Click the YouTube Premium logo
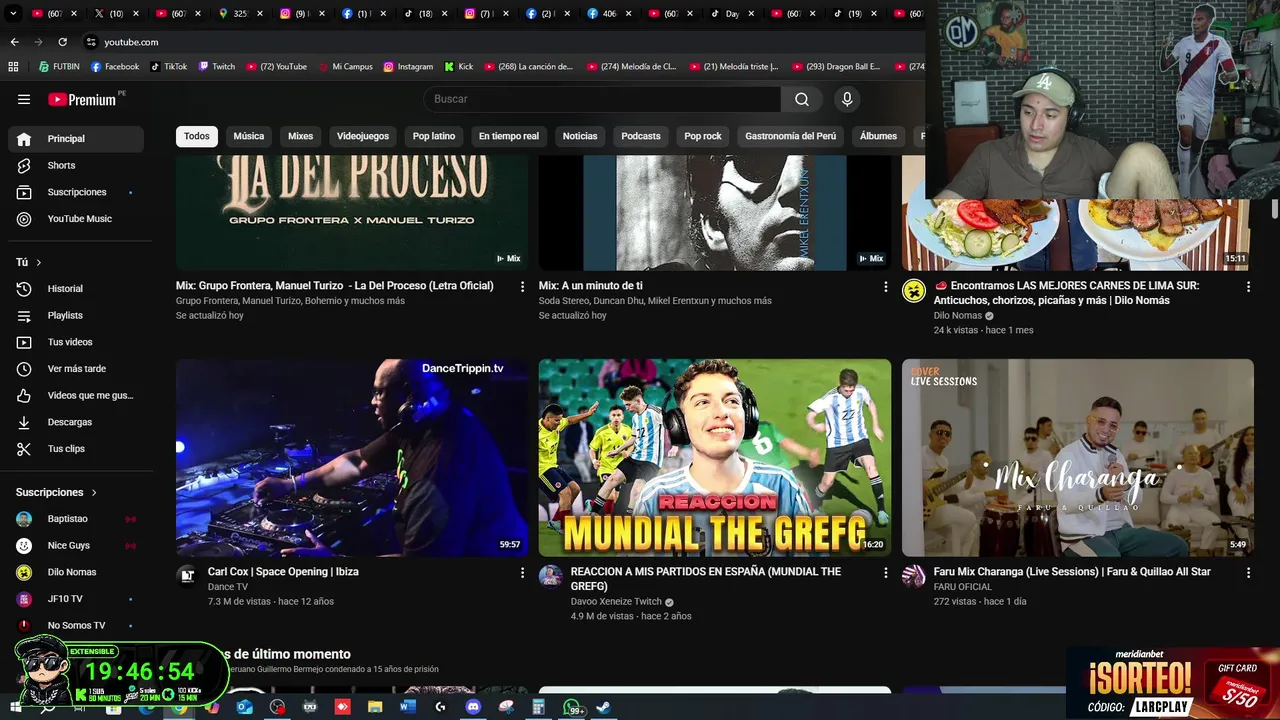Image resolution: width=1280 pixels, height=720 pixels. (82, 99)
